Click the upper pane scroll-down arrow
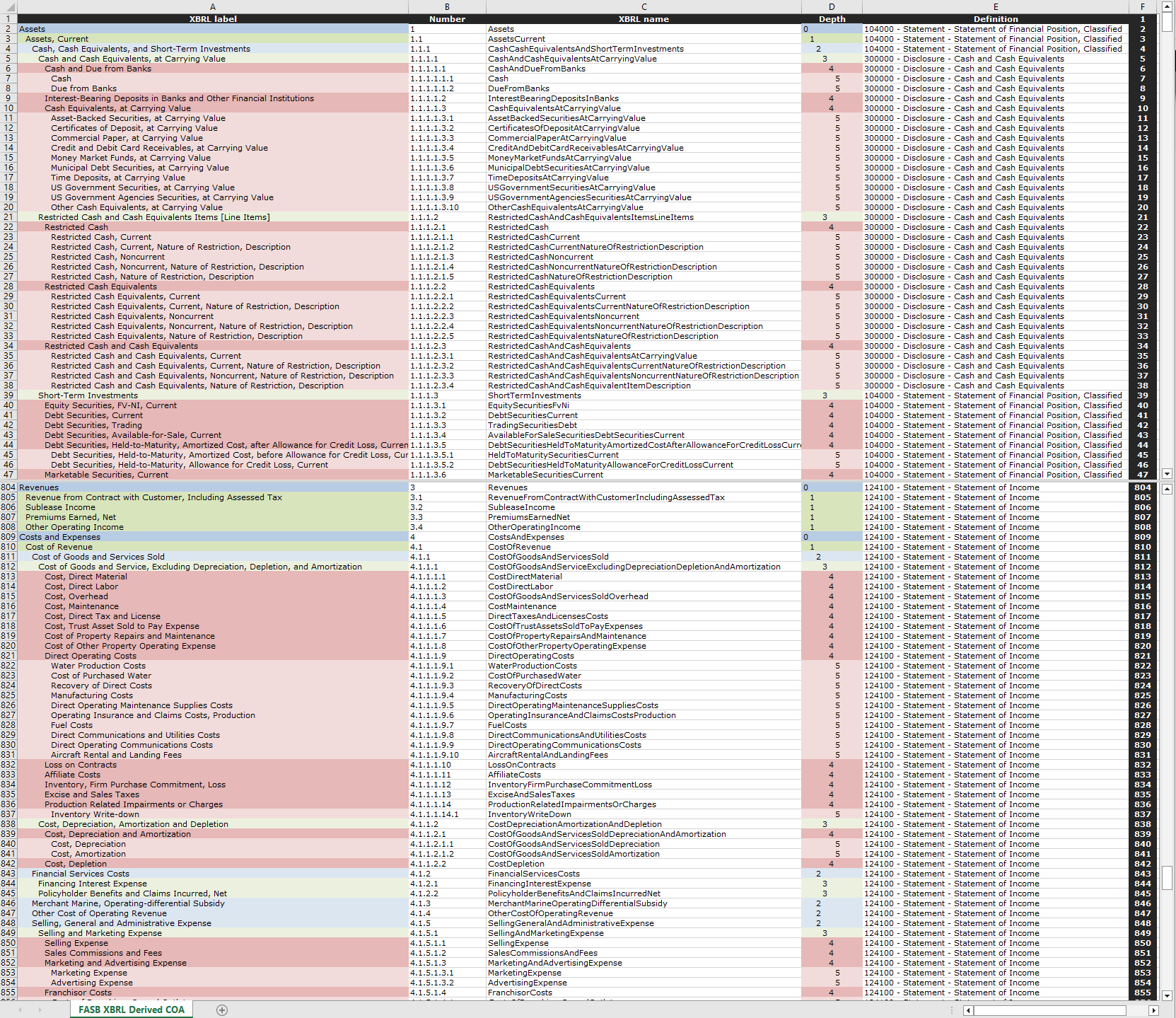 pos(1168,474)
